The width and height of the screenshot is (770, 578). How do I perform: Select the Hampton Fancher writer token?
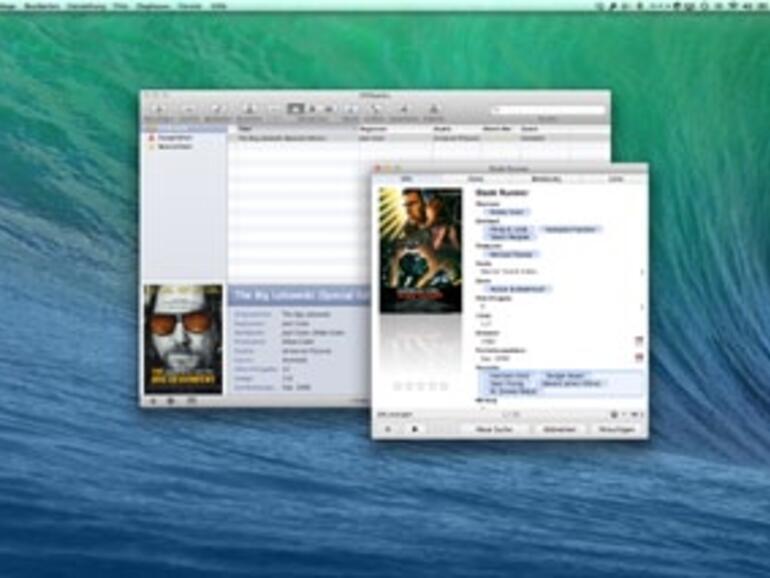(570, 229)
